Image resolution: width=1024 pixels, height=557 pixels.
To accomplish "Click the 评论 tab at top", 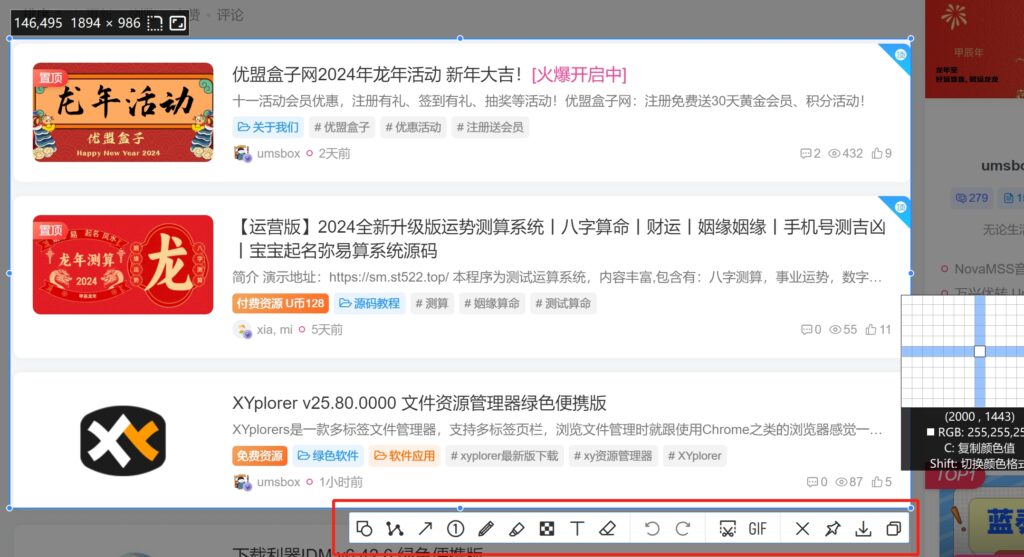I will point(230,14).
